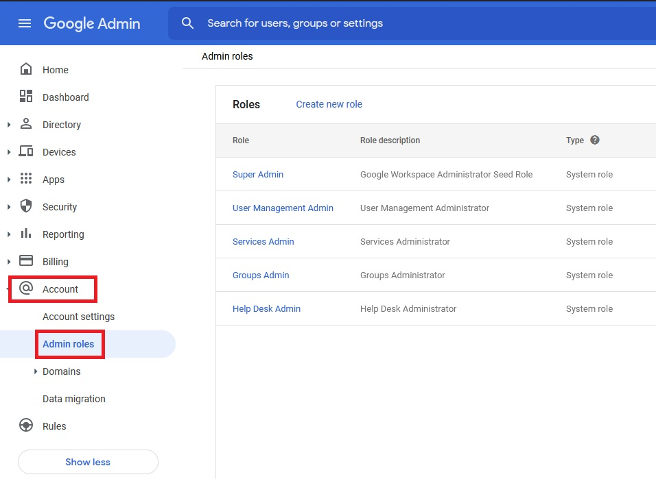This screenshot has width=656, height=480.
Task: Expand the Directory section
Action: pyautogui.click(x=9, y=125)
